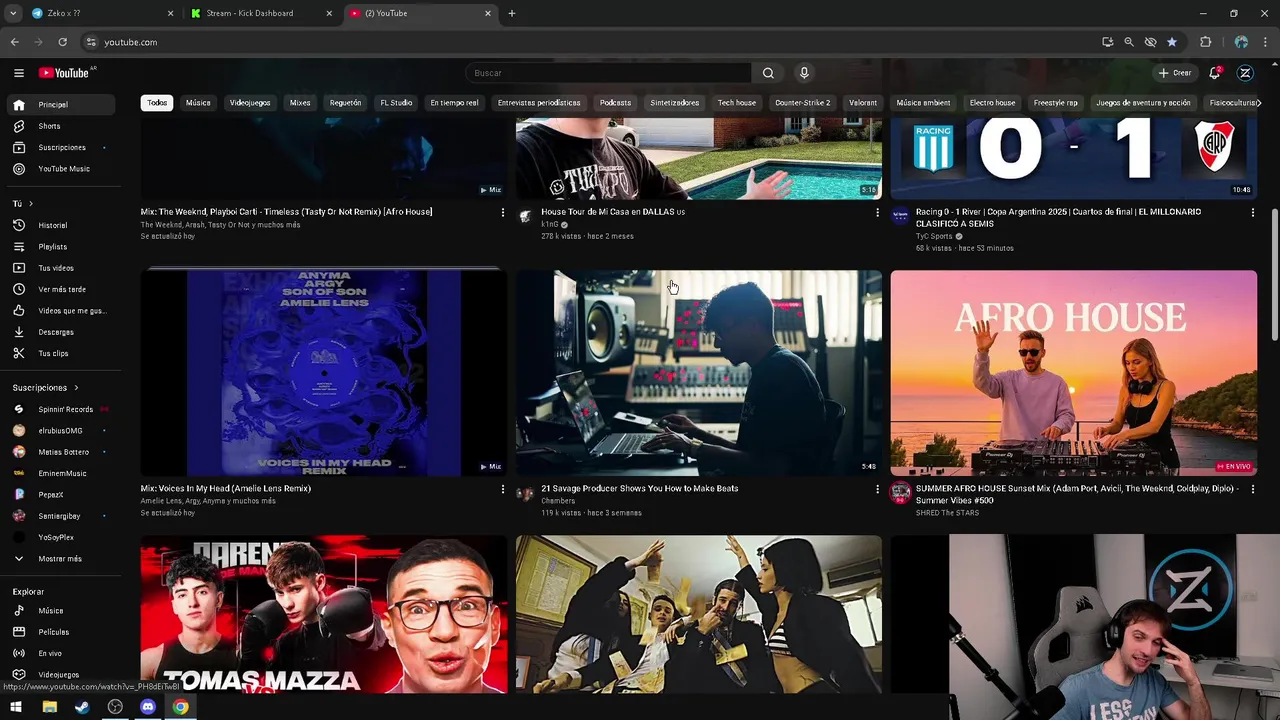
Task: Open Principal home in sidebar
Action: point(60,105)
